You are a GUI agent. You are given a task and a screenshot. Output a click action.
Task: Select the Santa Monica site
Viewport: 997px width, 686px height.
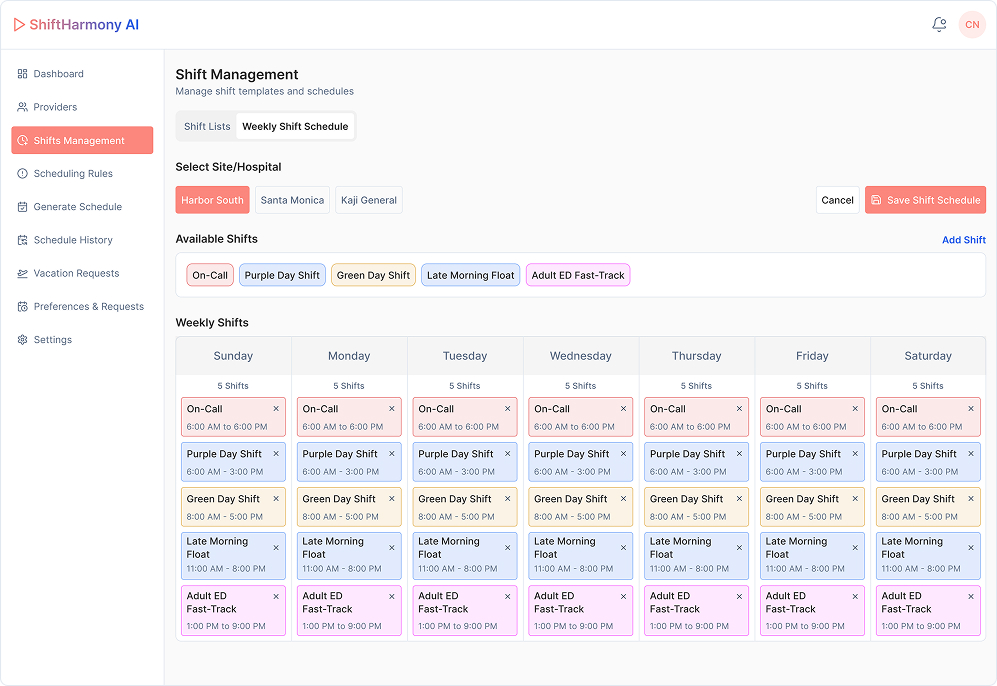pyautogui.click(x=292, y=200)
